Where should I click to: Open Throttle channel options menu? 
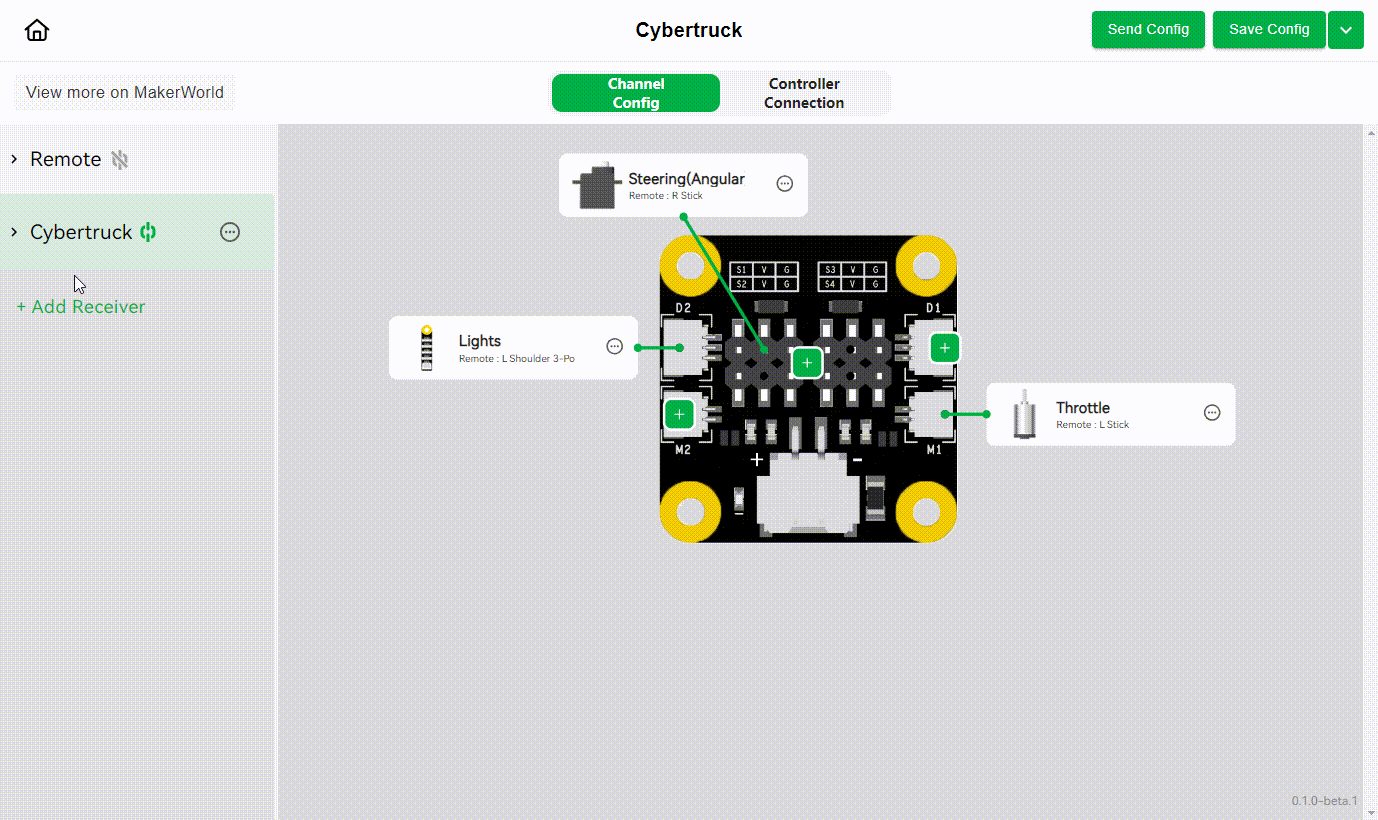(x=1212, y=412)
